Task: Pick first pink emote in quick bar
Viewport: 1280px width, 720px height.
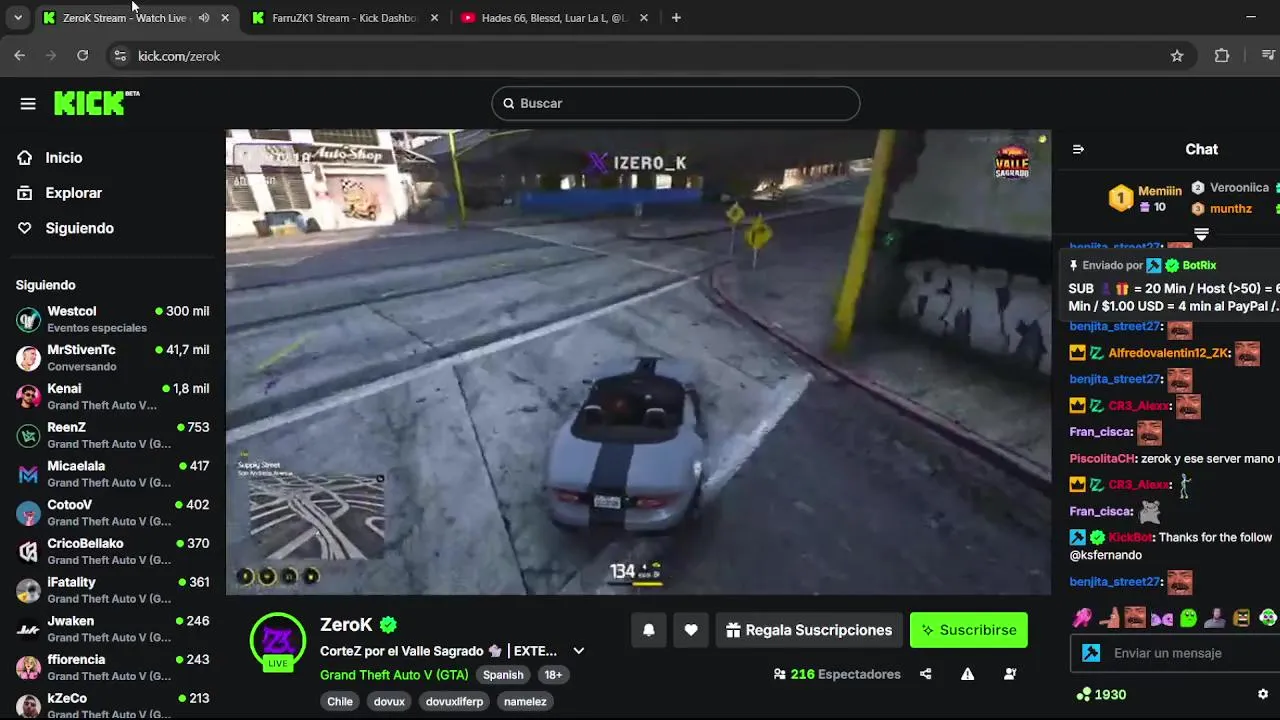Action: click(1082, 618)
